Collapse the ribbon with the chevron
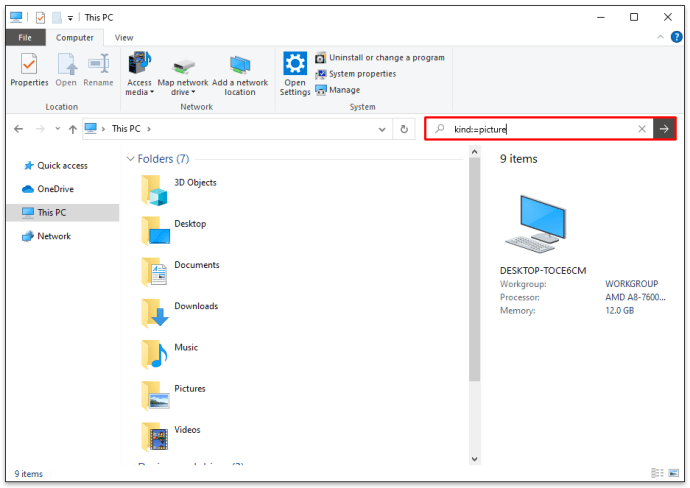 (660, 37)
